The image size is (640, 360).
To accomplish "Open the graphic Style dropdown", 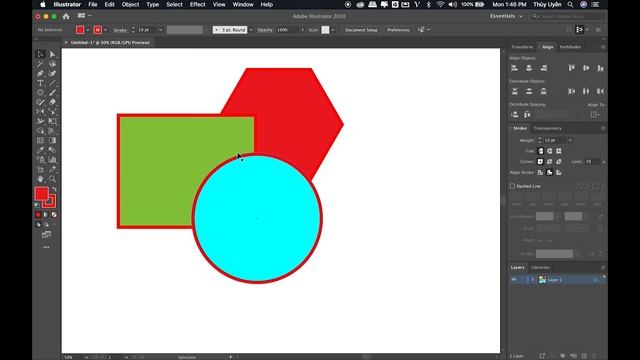I will pyautogui.click(x=333, y=30).
